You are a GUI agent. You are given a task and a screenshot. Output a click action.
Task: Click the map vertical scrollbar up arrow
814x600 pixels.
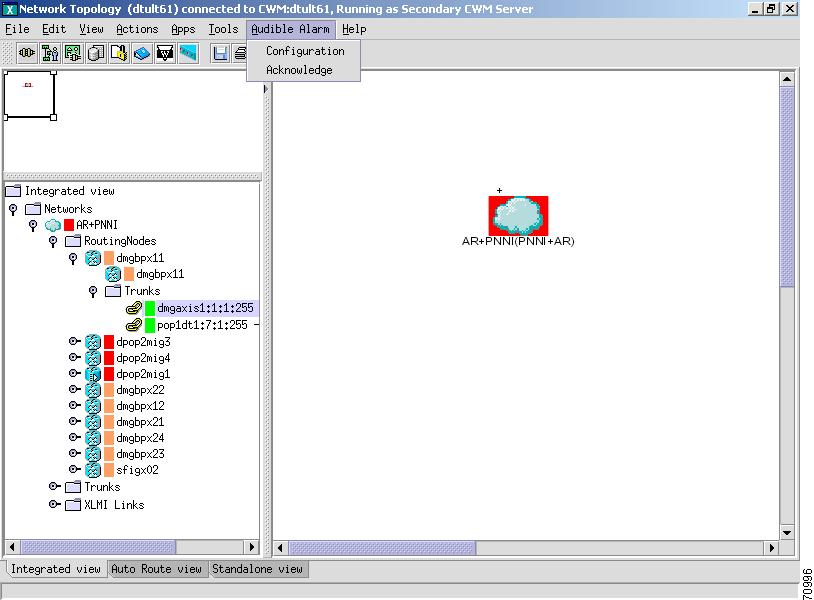point(787,79)
